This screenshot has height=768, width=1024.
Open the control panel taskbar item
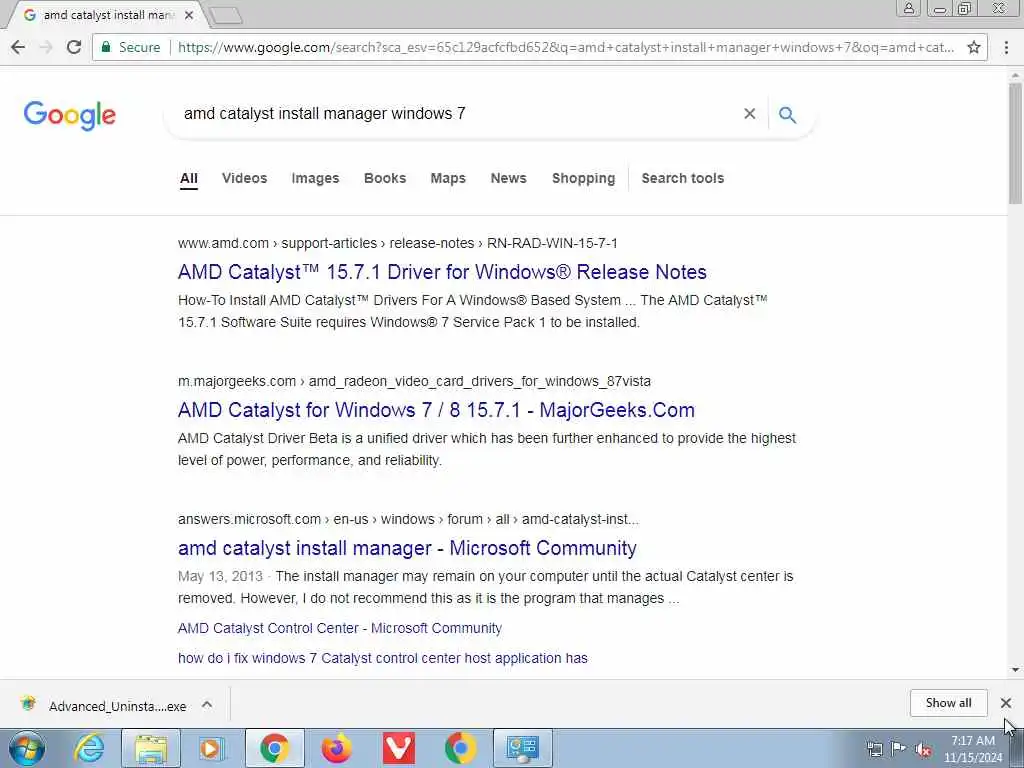522,748
